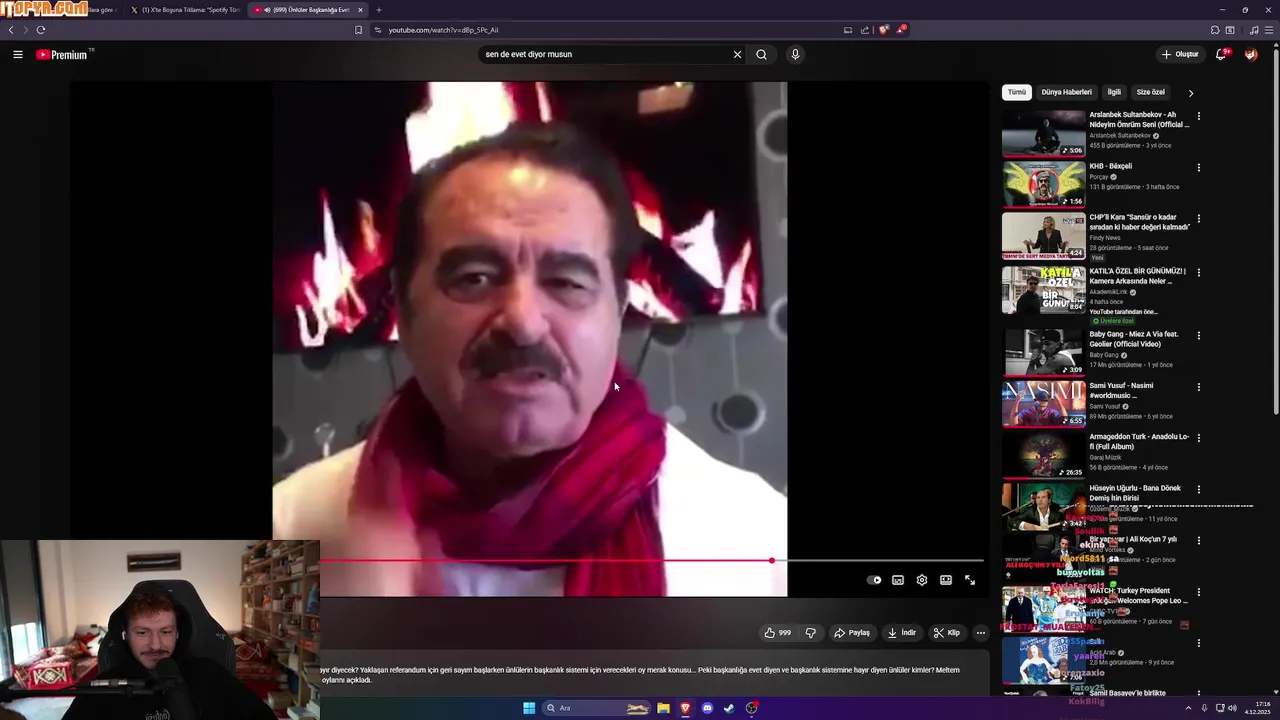This screenshot has height=720, width=1280.
Task: Bookmark this page using the bookmark icon
Action: pos(358,30)
